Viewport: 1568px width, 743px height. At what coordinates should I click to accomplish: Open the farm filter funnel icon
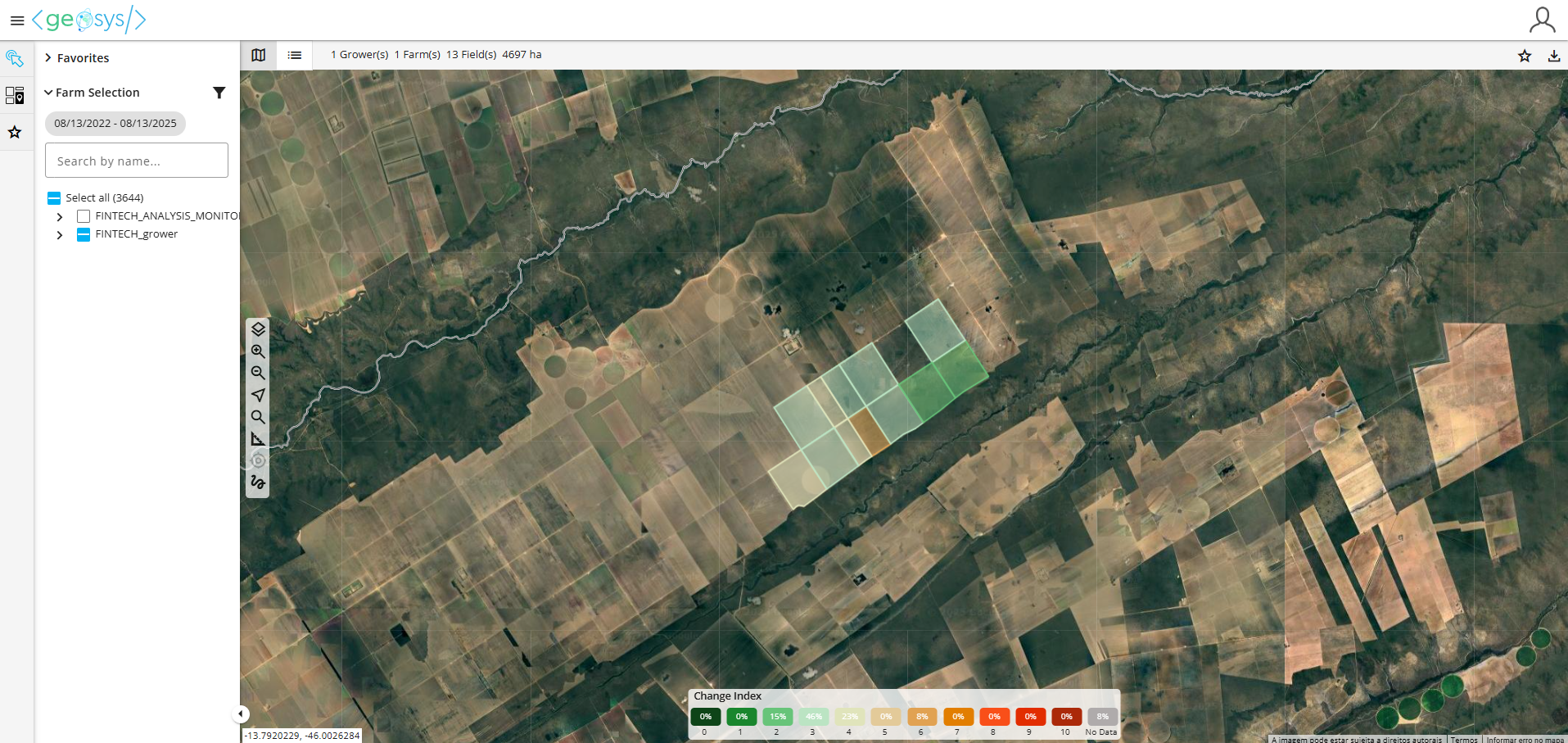tap(219, 93)
